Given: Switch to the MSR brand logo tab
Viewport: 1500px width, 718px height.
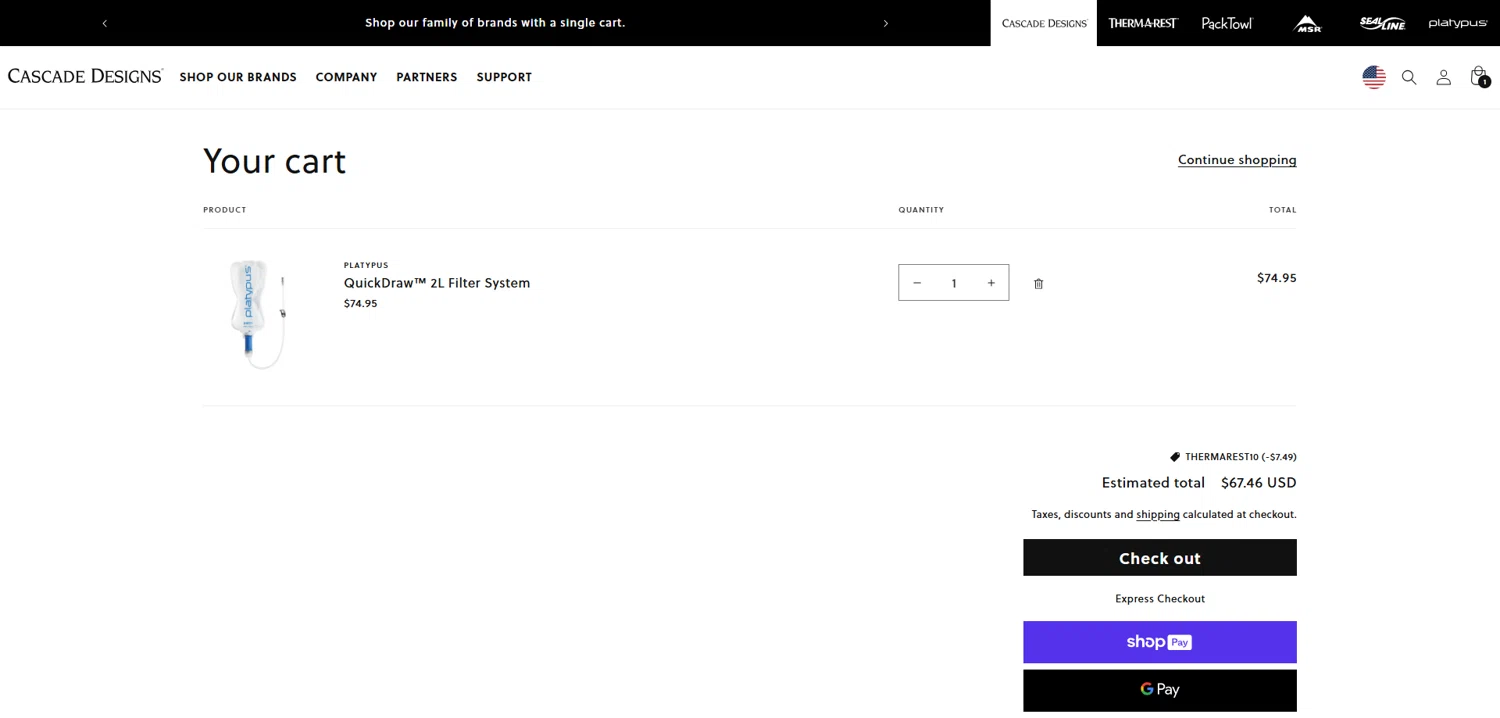Looking at the screenshot, I should coord(1308,23).
